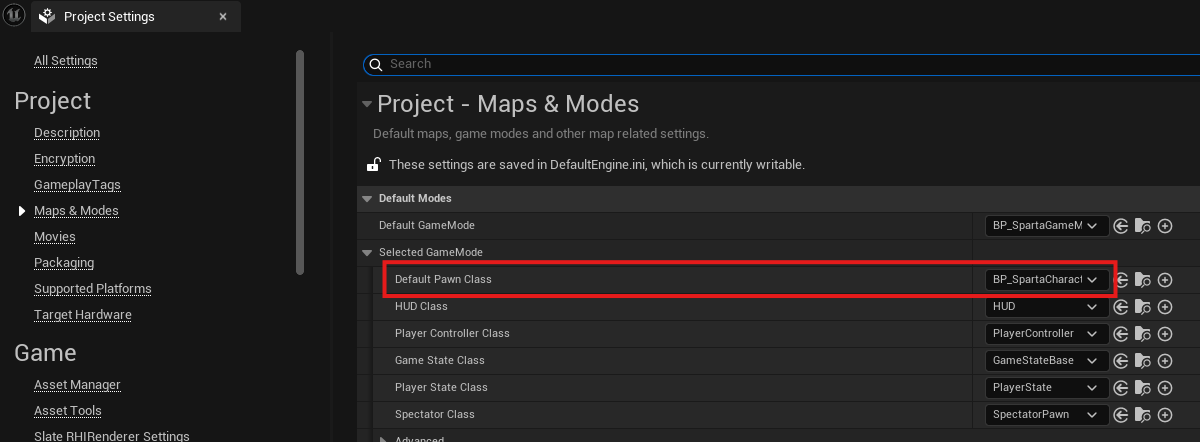This screenshot has width=1200, height=442.
Task: Use selected asset for Player State Class
Action: (x=1121, y=388)
